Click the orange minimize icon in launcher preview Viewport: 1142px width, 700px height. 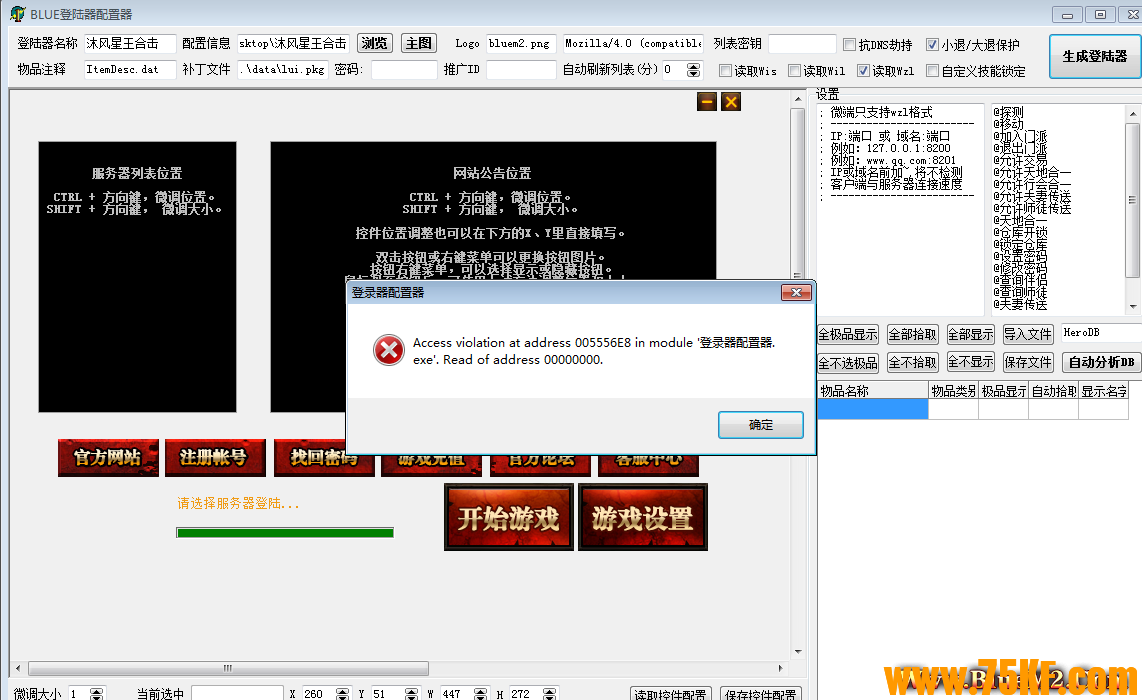[x=706, y=102]
